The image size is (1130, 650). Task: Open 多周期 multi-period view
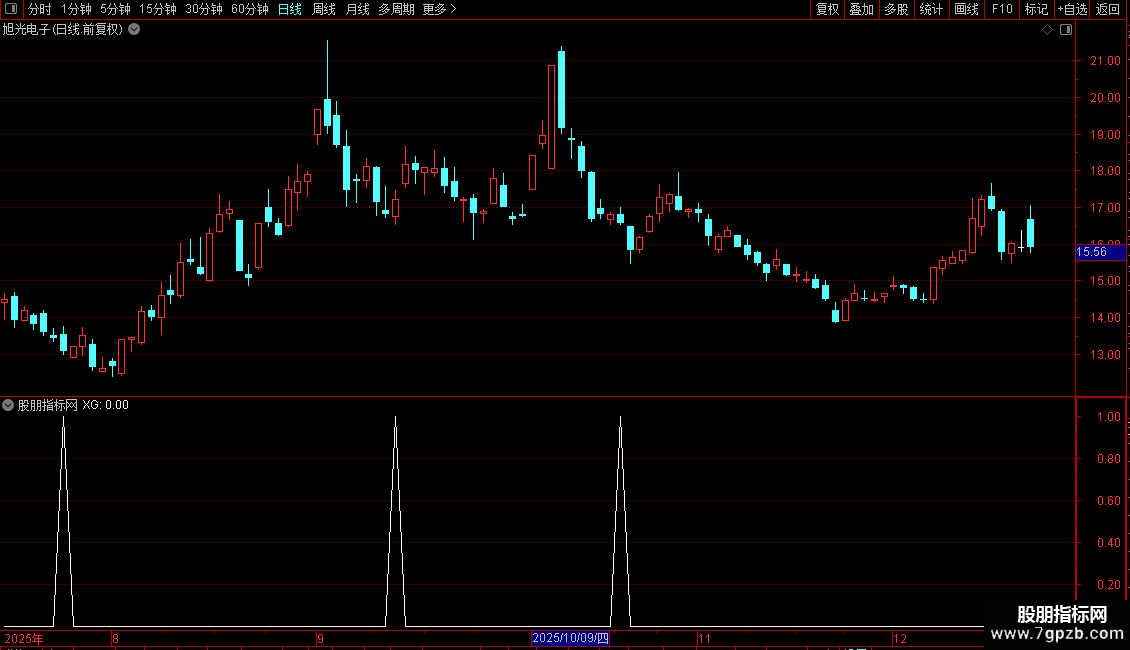[396, 9]
